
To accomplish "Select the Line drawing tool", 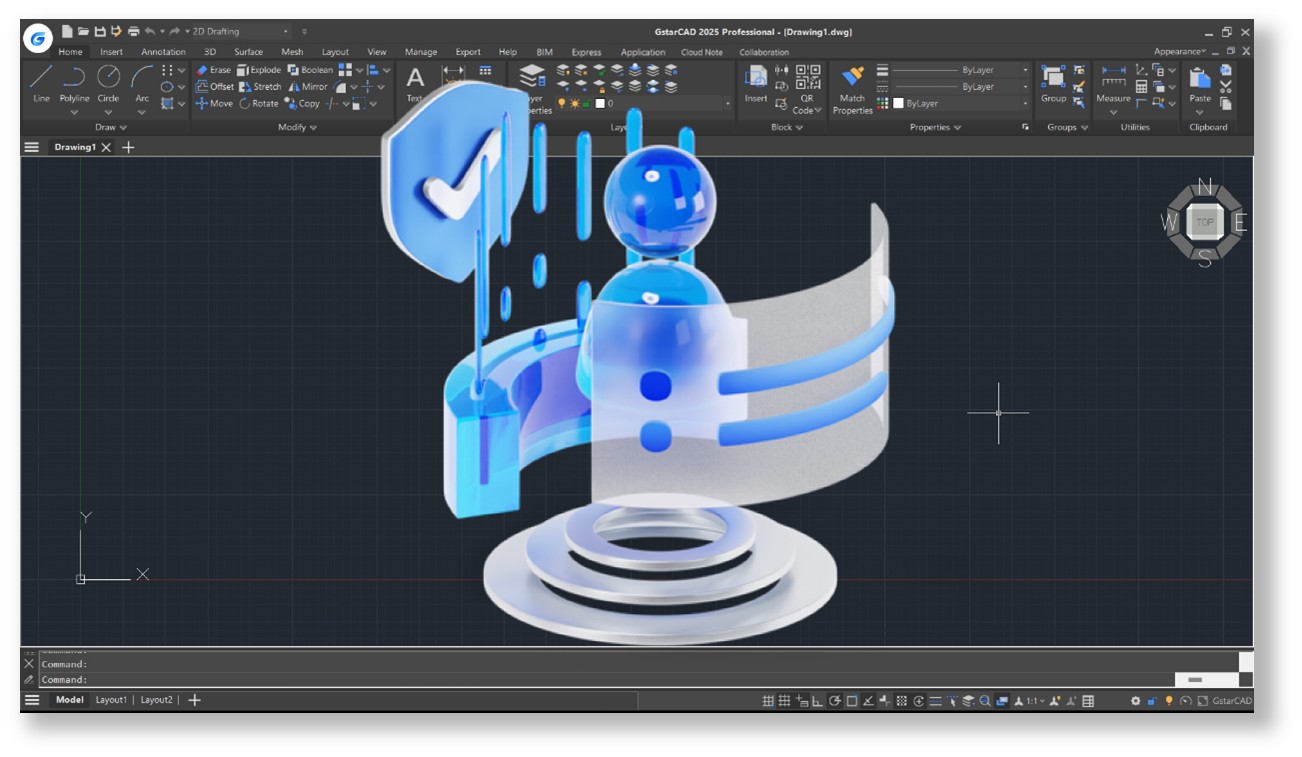I will (x=41, y=82).
